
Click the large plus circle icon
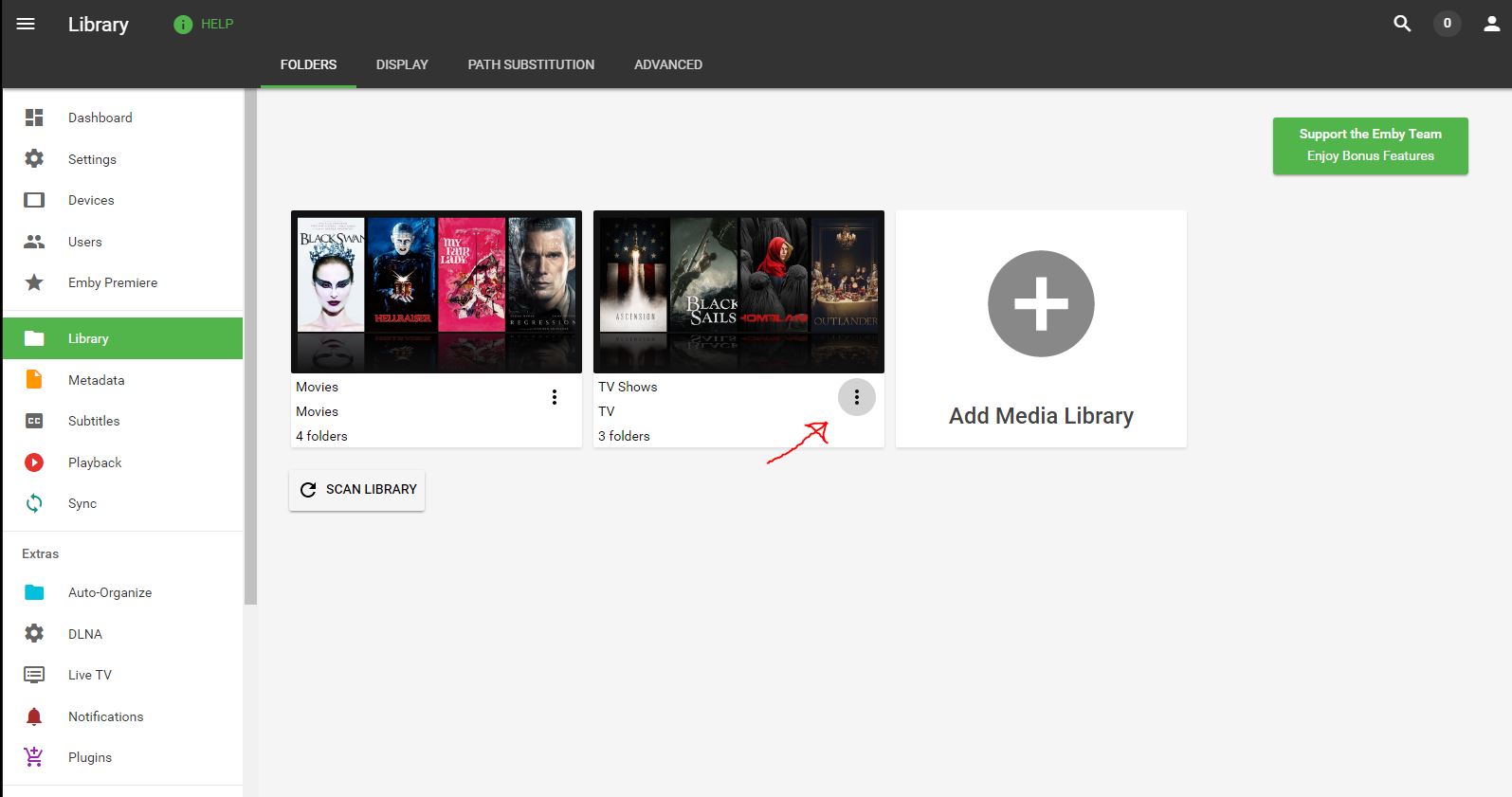click(1041, 303)
